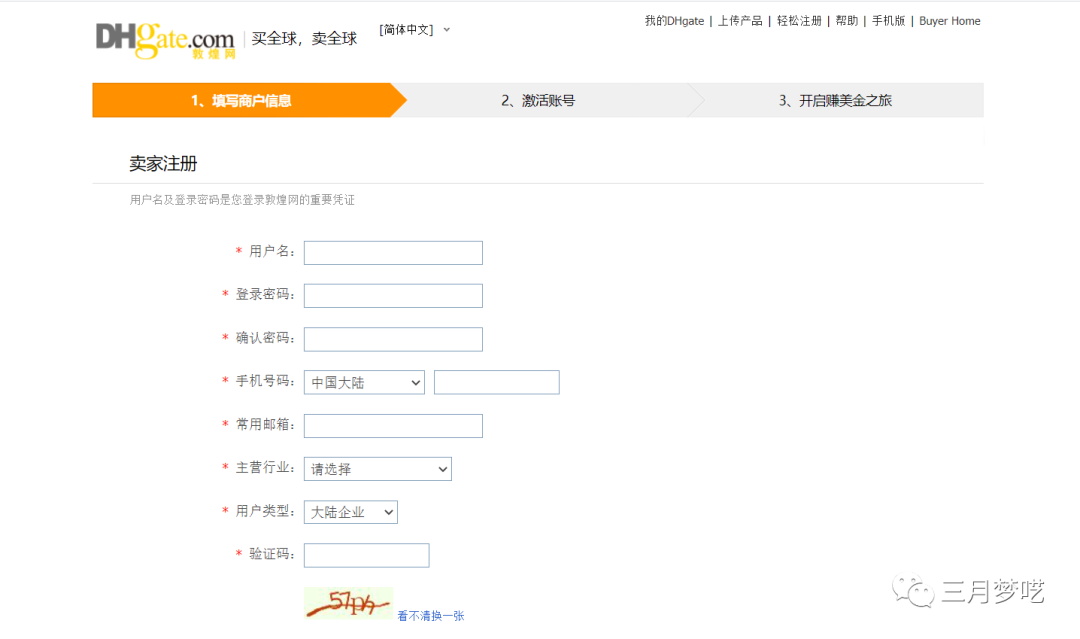This screenshot has height=639, width=1080.
Task: Open the 轻松注册 link
Action: [799, 21]
